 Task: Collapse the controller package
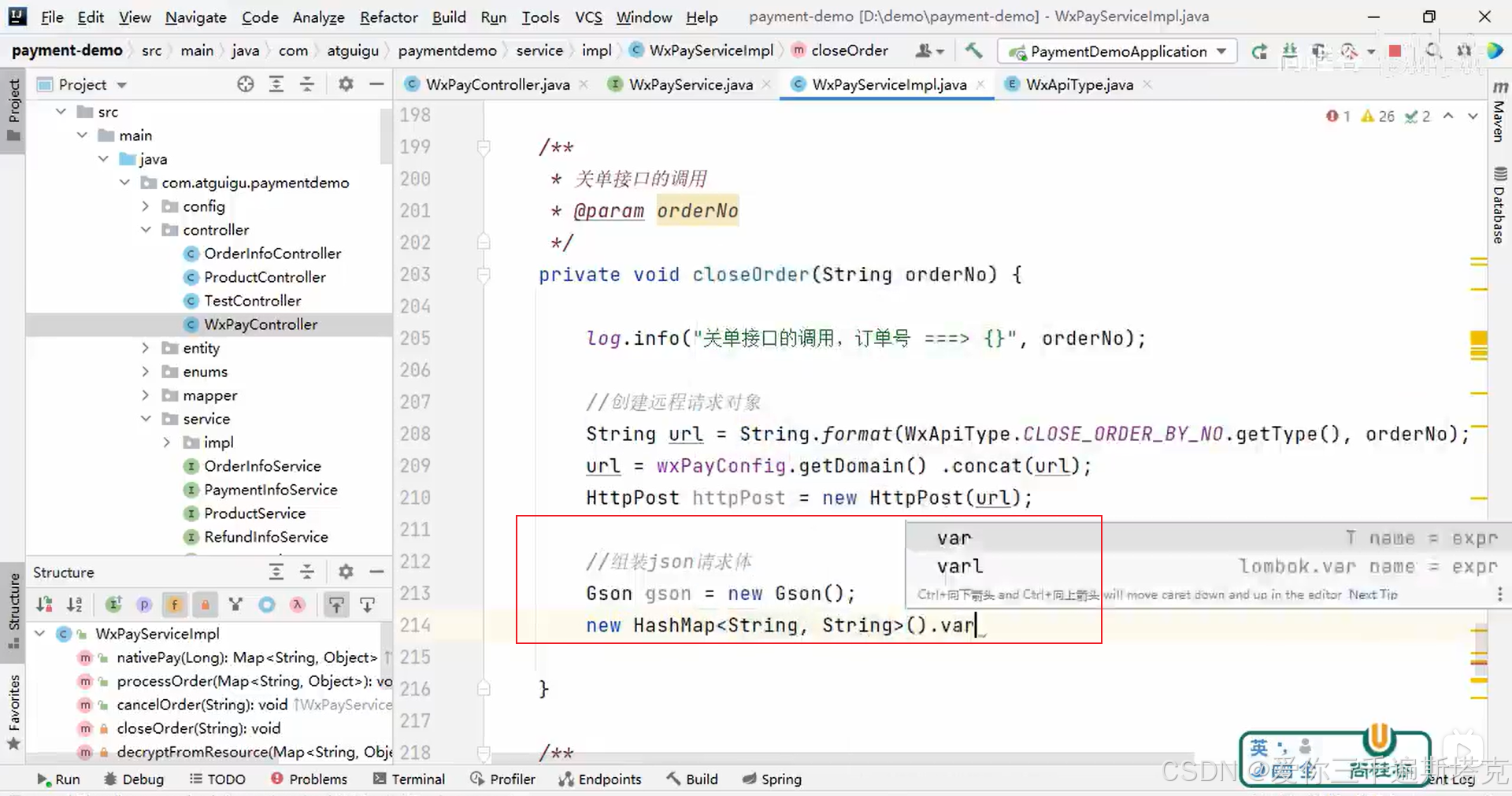coord(146,230)
